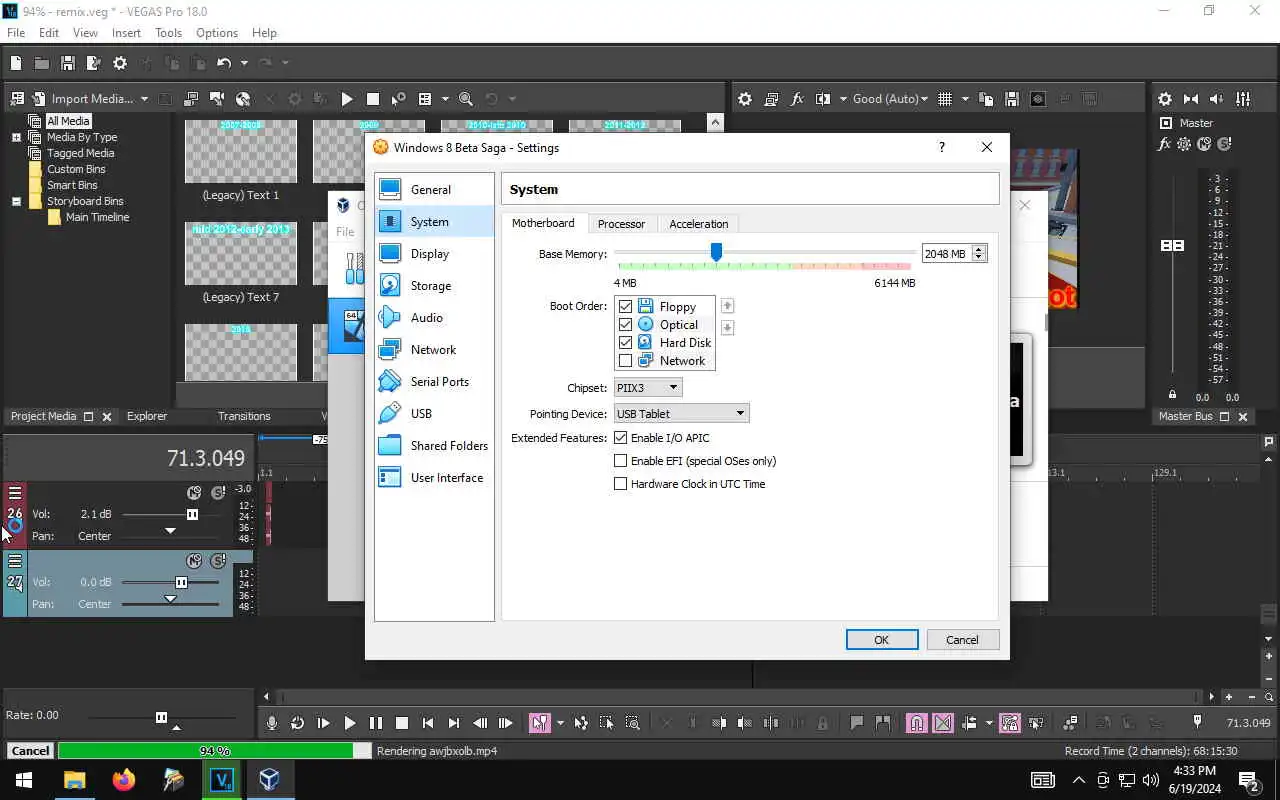This screenshot has height=800, width=1280.
Task: Increase Base Memory spinner value
Action: tap(979, 250)
